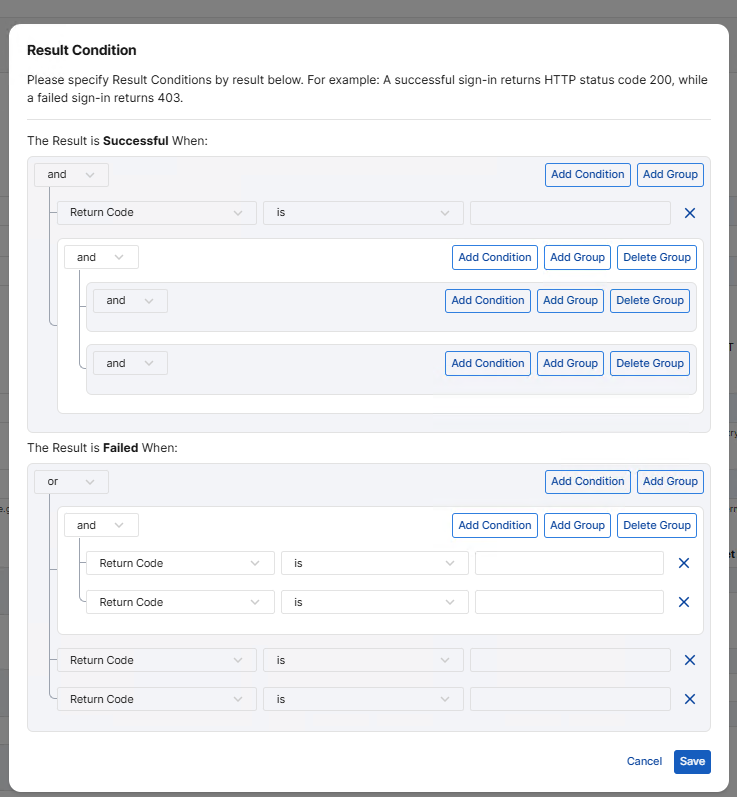The width and height of the screenshot is (737, 797).
Task: Open the 'is' operator dropdown in Successful condition
Action: tap(363, 213)
